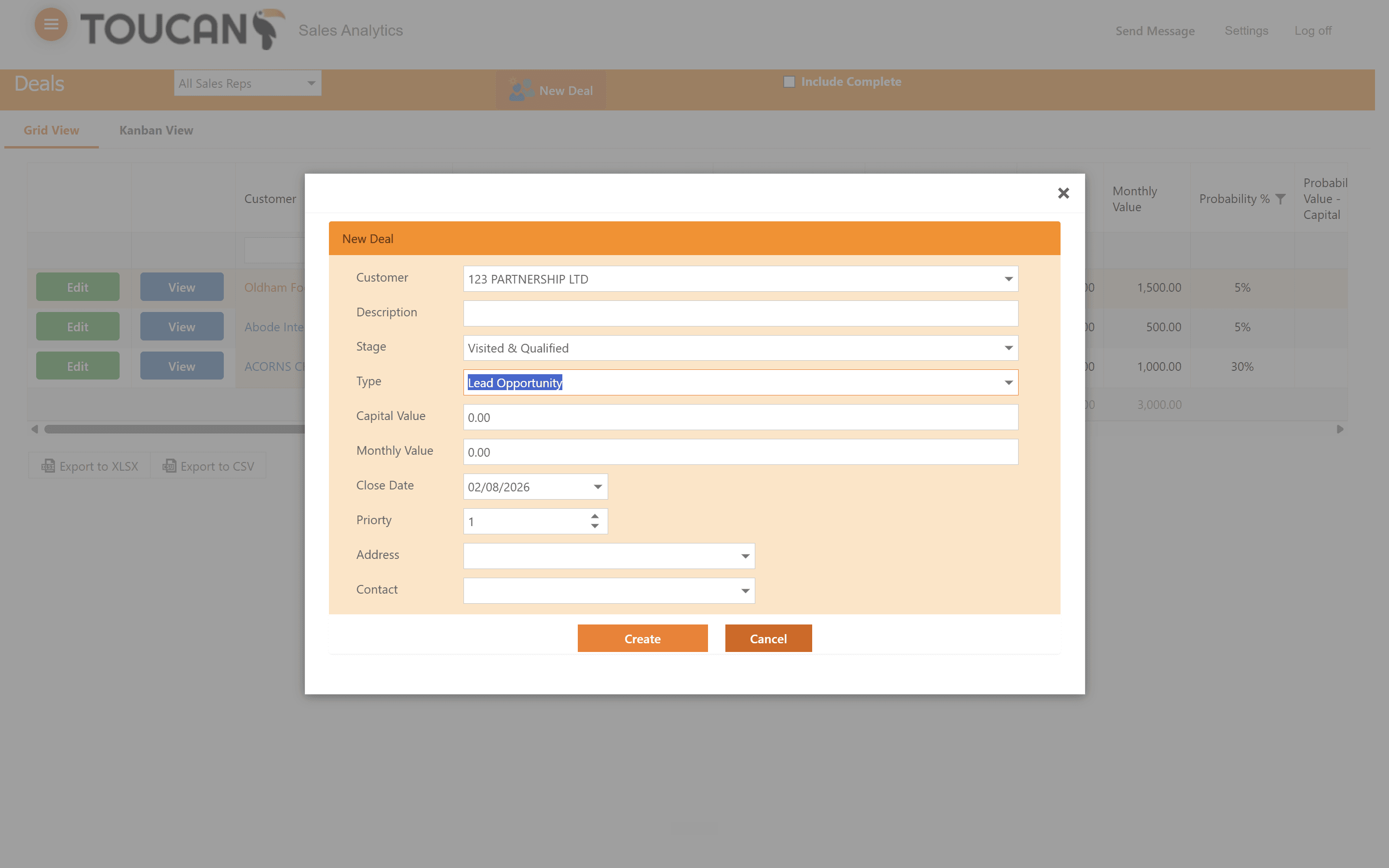
Task: Click View on the Oldham row
Action: [x=181, y=287]
